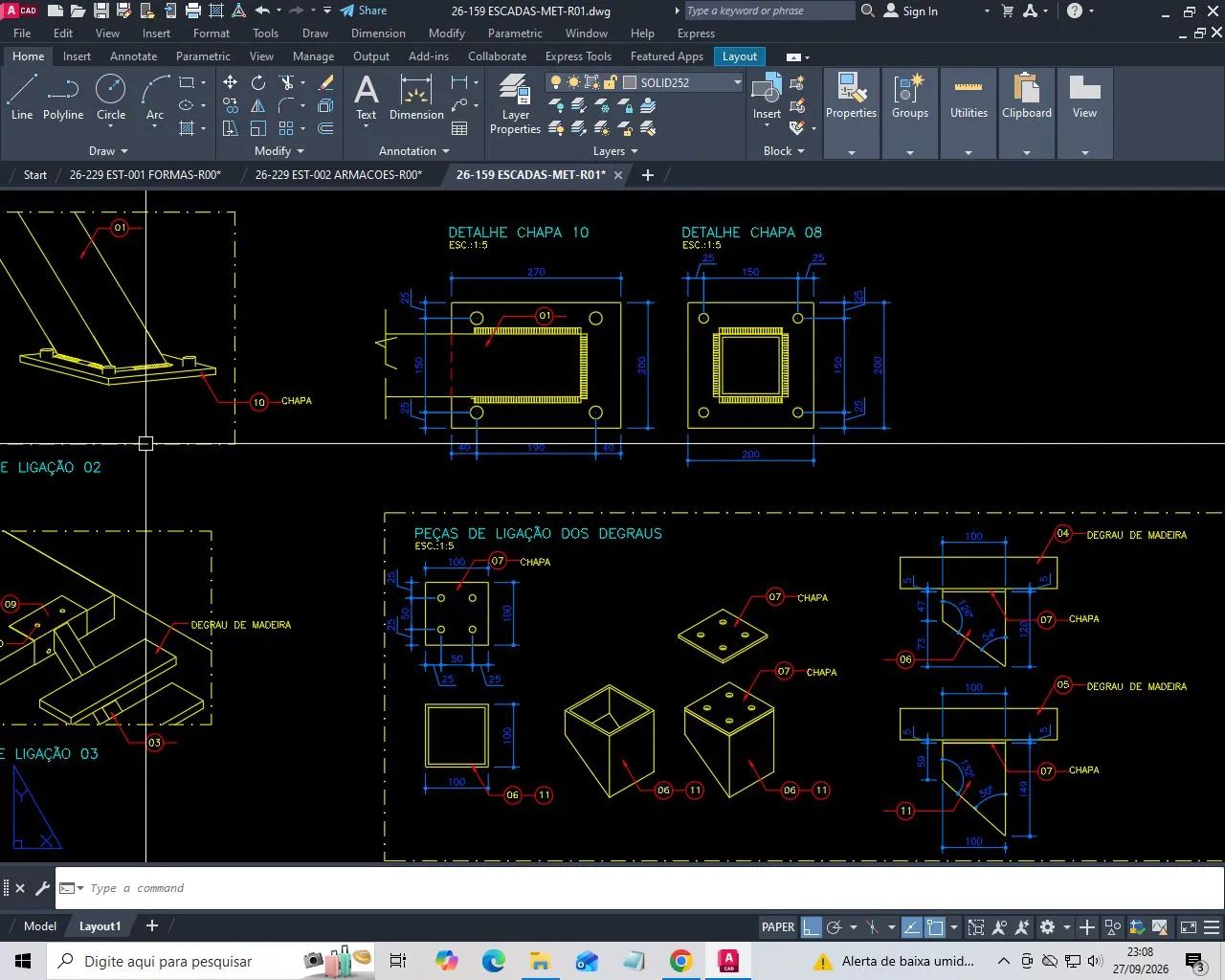The image size is (1225, 980).
Task: Select the Polyline tool
Action: point(63,98)
